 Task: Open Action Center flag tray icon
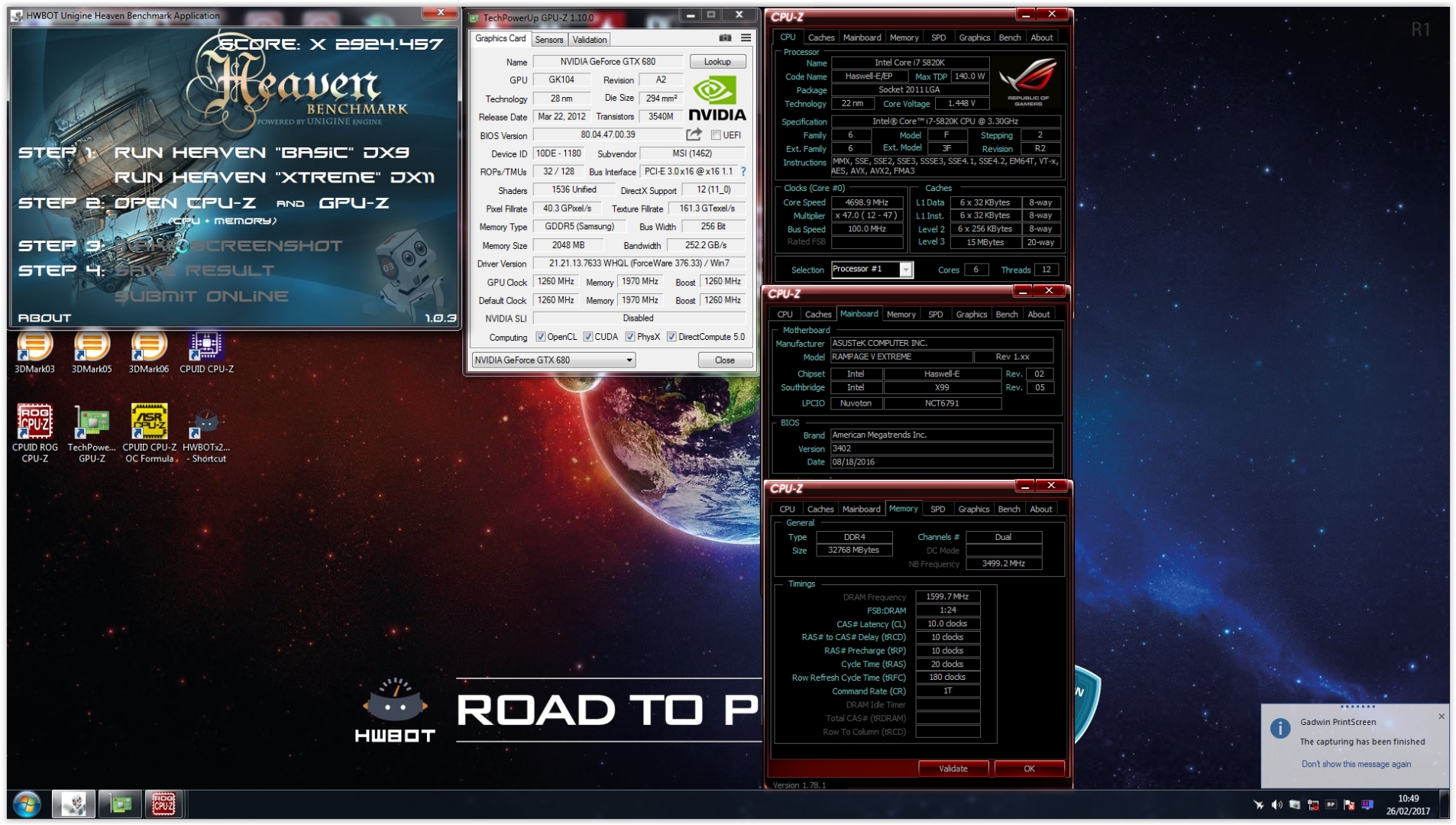pos(1349,804)
